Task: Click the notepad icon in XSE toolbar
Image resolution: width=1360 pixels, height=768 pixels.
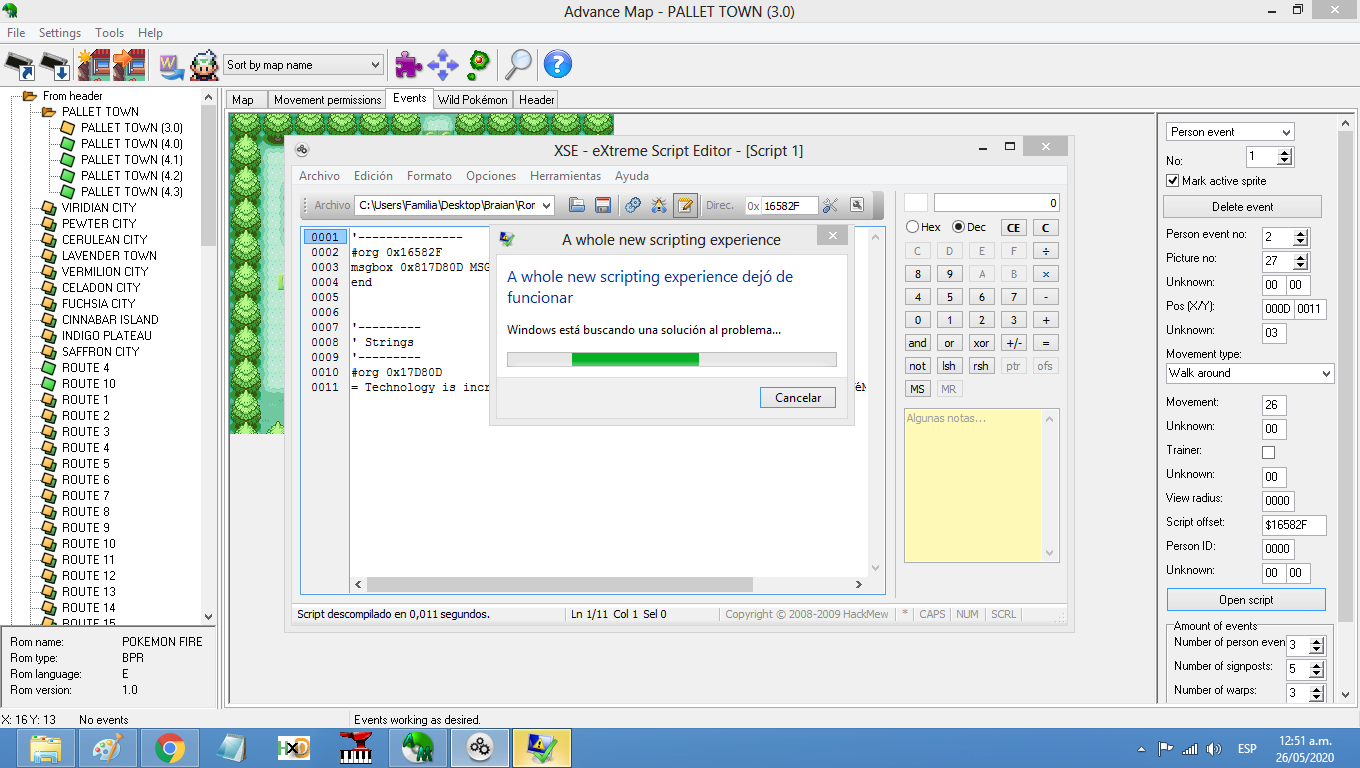Action: [685, 205]
